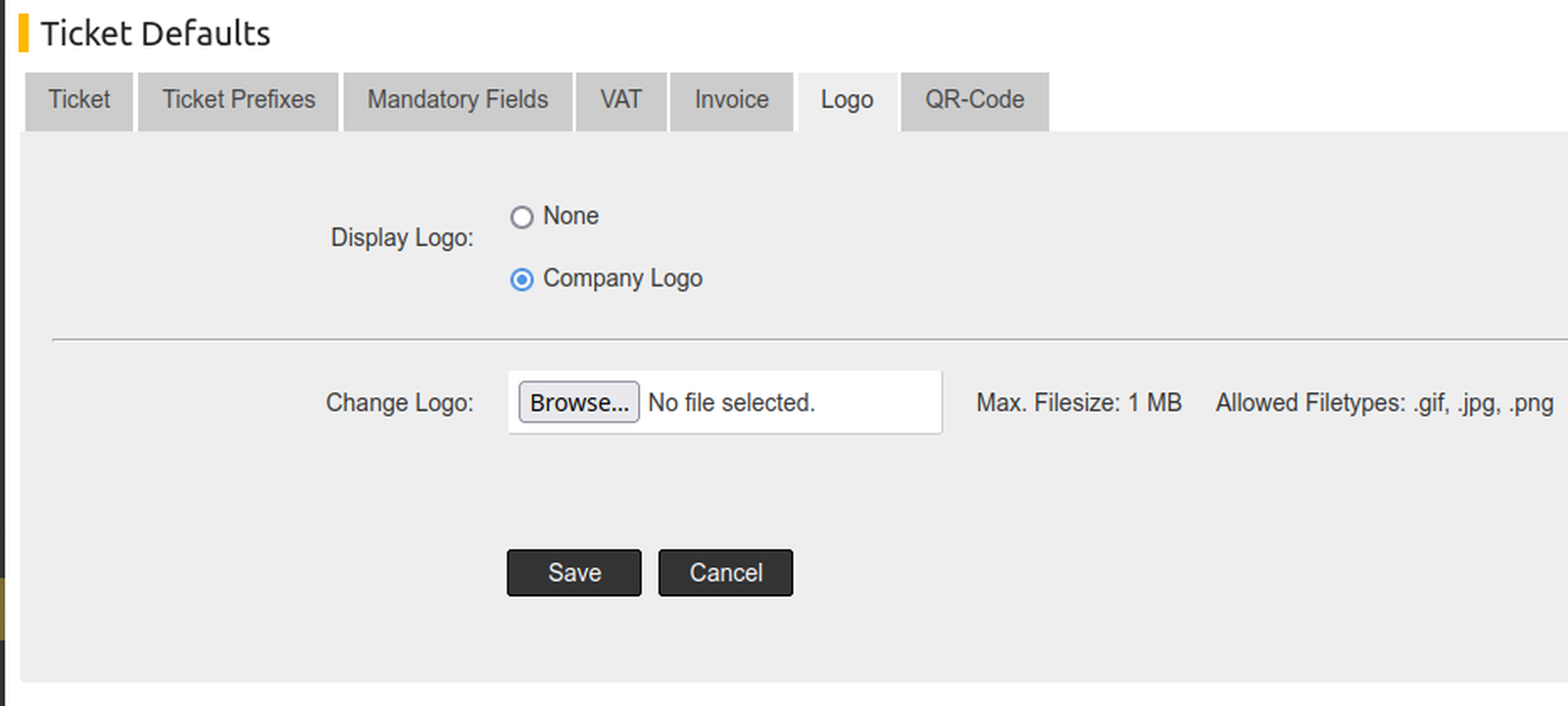This screenshot has height=706, width=1568.
Task: Open the VAT tab
Action: click(620, 100)
